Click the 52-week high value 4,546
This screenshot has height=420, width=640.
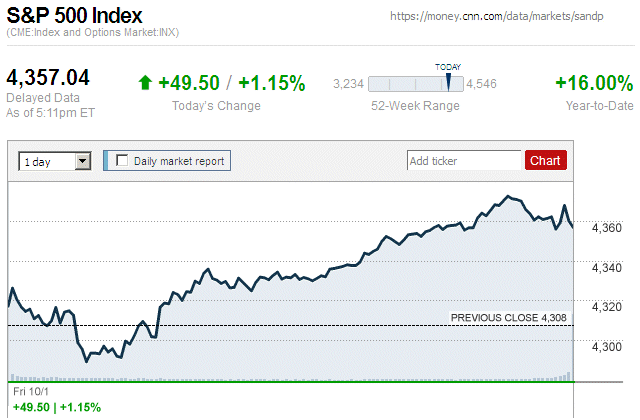click(482, 84)
